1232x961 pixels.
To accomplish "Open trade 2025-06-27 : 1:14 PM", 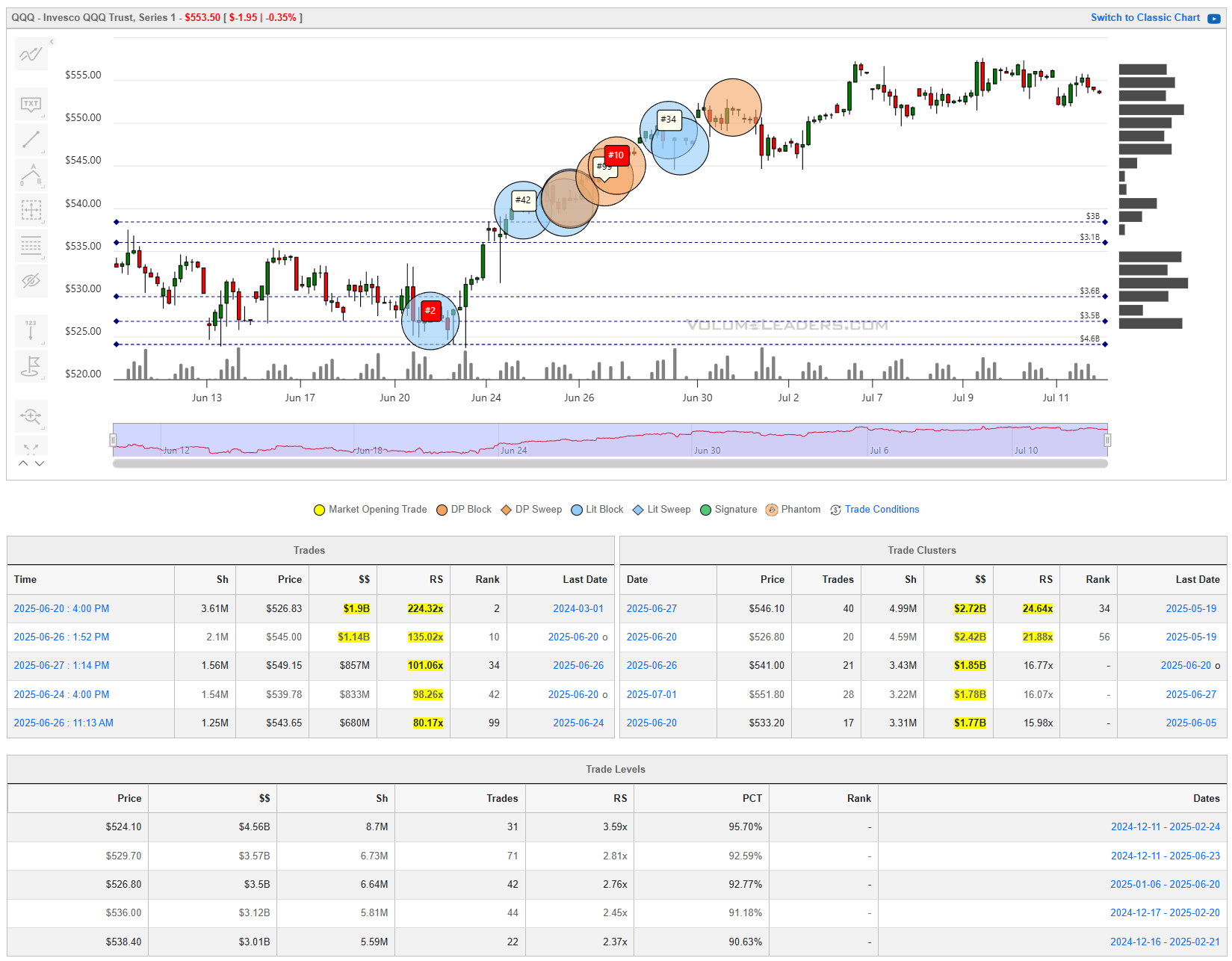I will (x=61, y=665).
